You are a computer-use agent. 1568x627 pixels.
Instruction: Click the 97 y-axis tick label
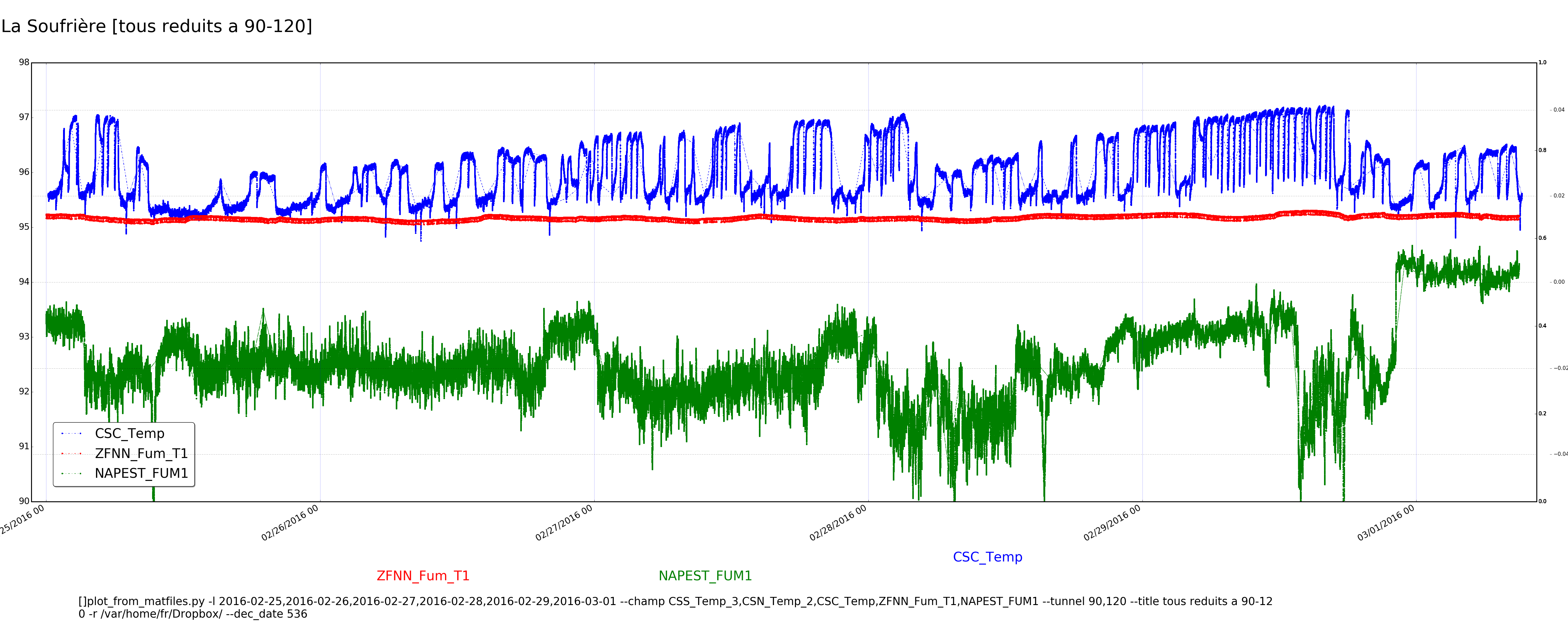[x=24, y=117]
